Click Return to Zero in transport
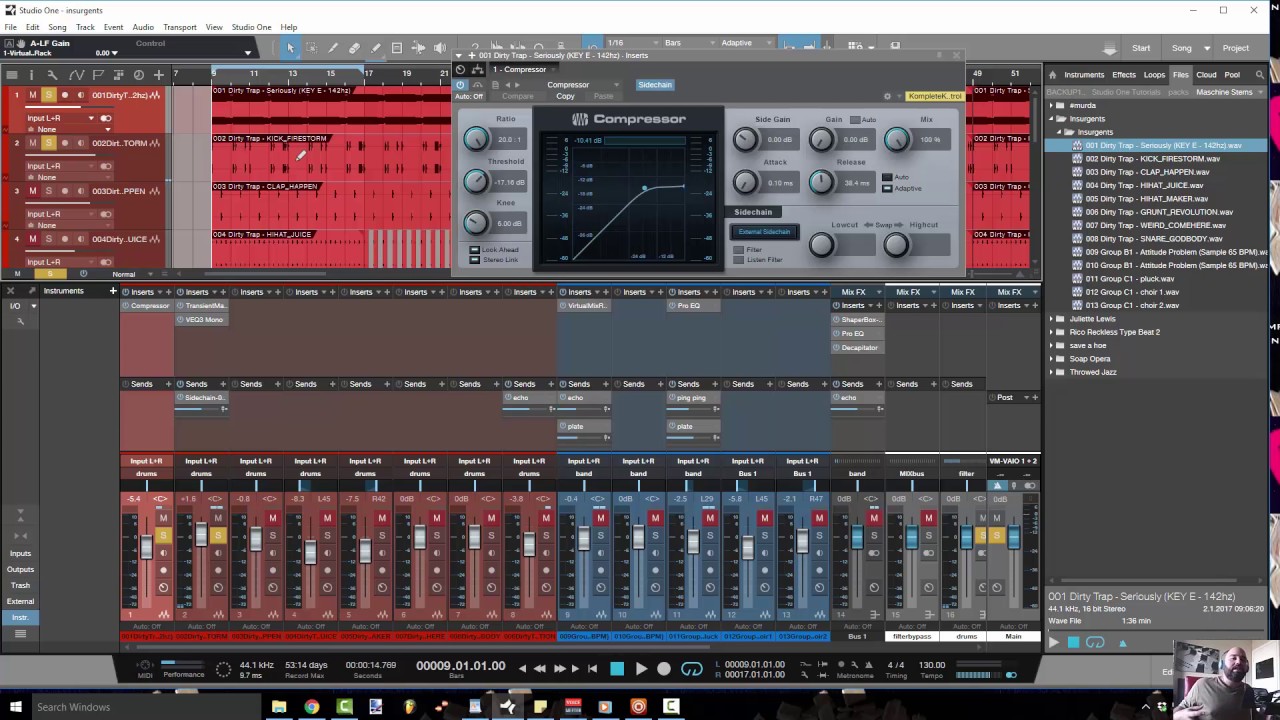Viewport: 1280px width, 720px height. (591, 669)
